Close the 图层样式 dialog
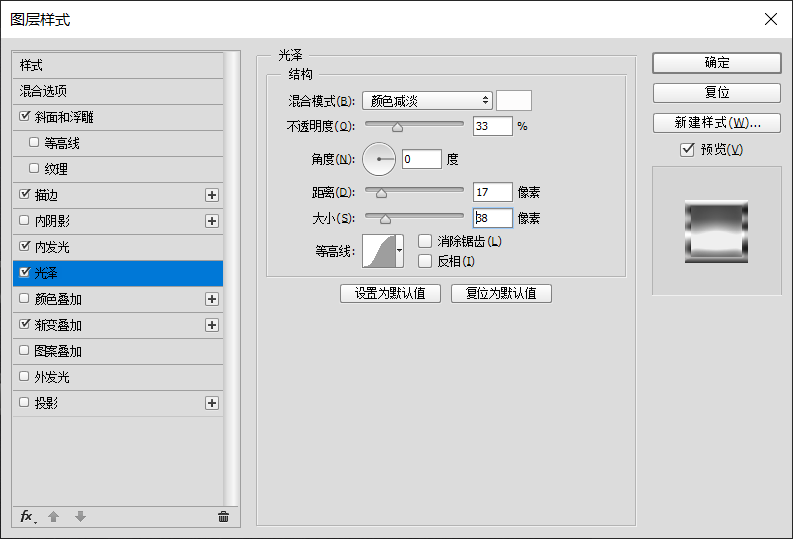The width and height of the screenshot is (793, 539). [771, 19]
